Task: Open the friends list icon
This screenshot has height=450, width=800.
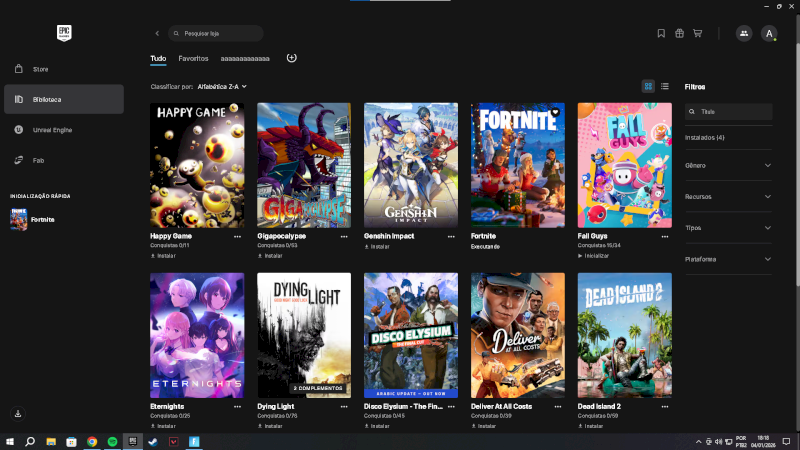Action: click(x=743, y=33)
